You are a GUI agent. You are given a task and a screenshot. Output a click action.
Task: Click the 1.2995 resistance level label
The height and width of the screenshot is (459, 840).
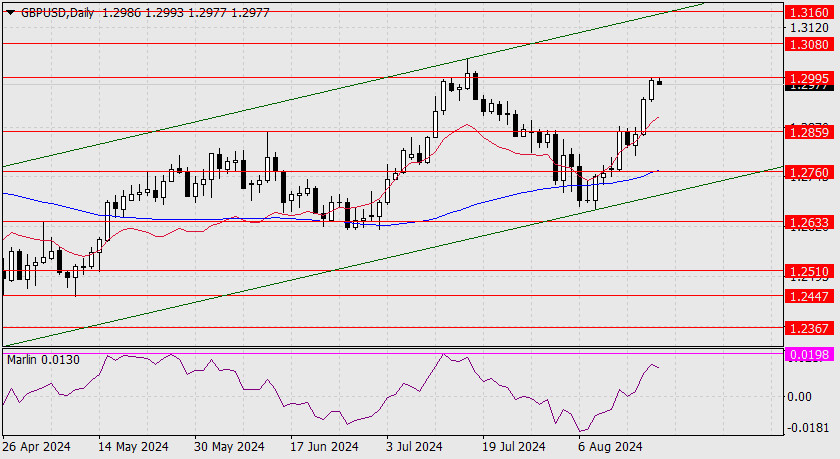[809, 78]
